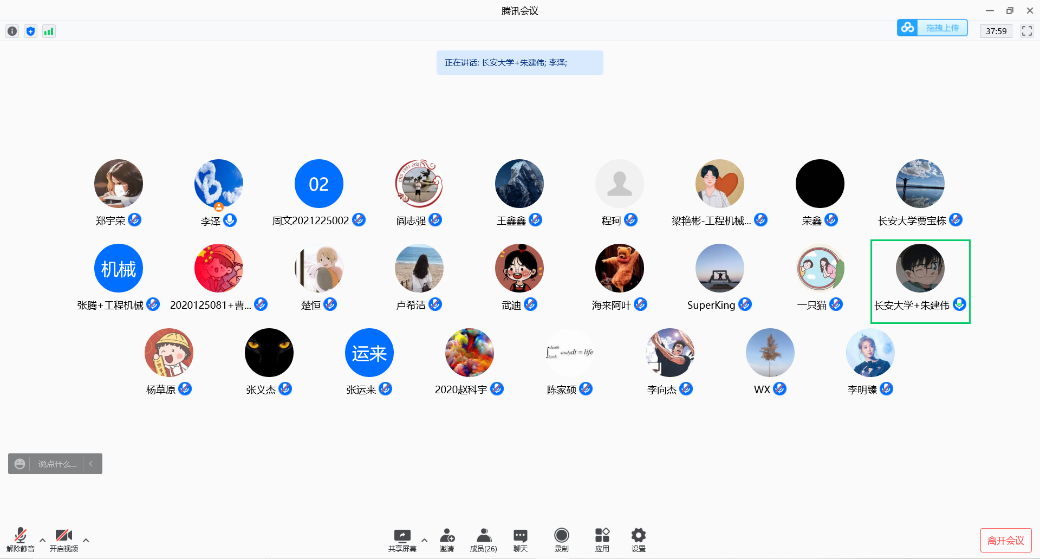Unmute microphone (解除静音)
The width and height of the screenshot is (1040, 559).
click(x=20, y=540)
